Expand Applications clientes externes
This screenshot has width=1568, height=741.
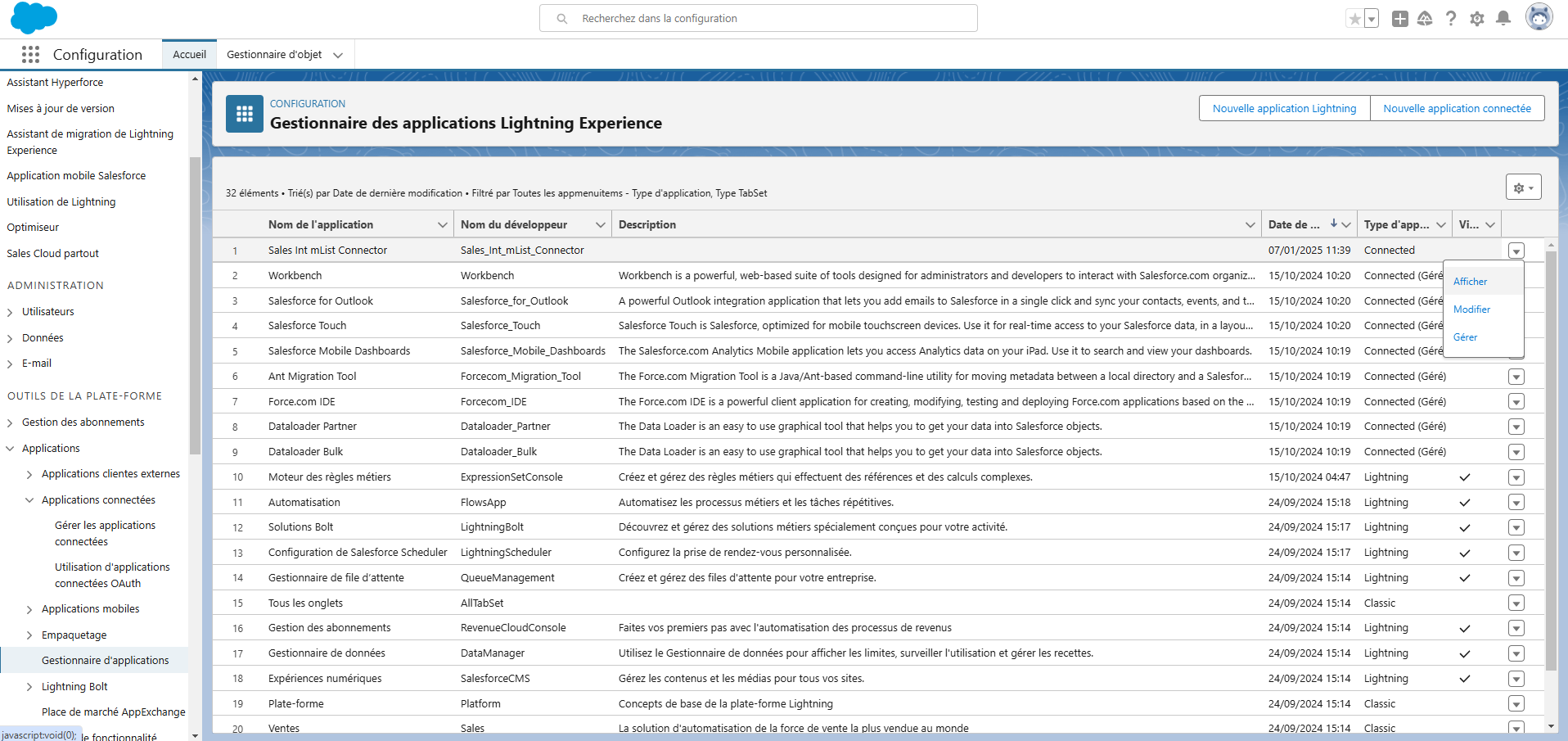(x=29, y=475)
